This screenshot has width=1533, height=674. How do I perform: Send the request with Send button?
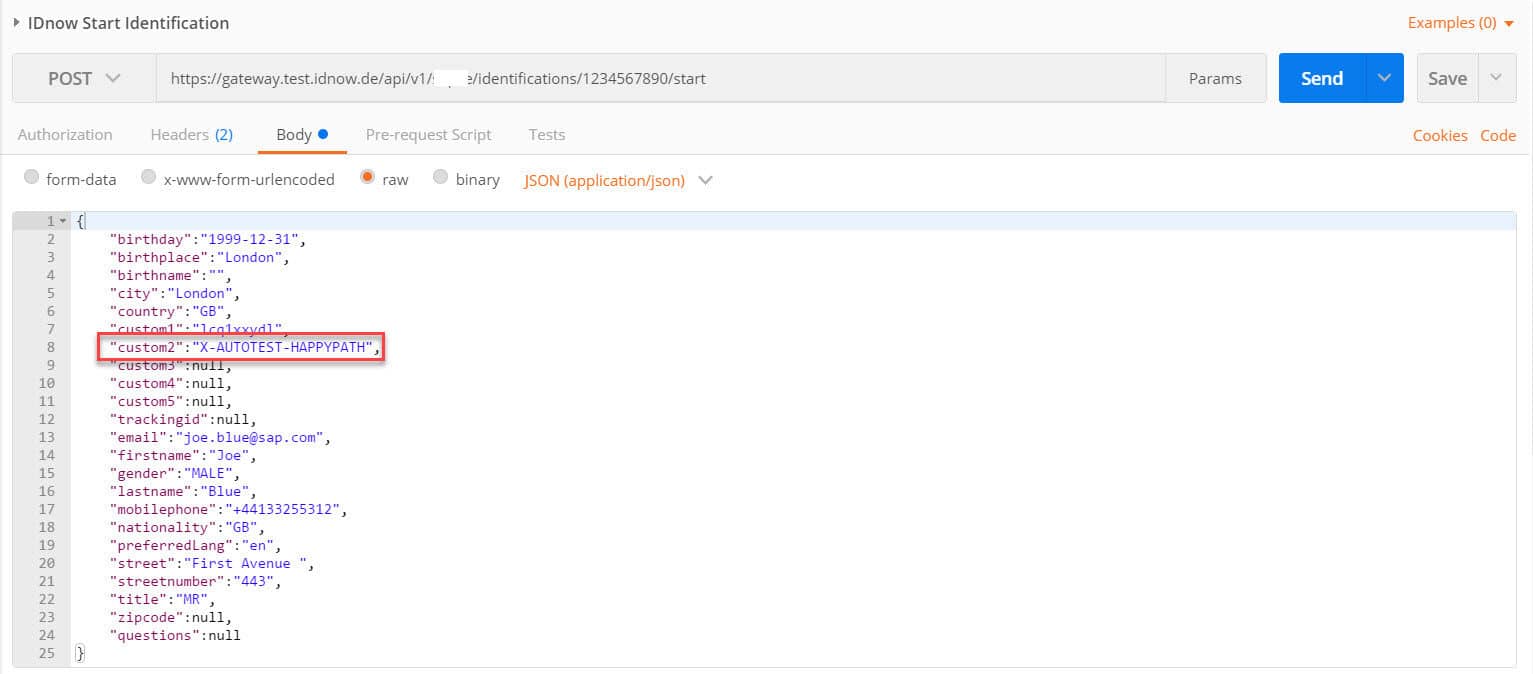(1321, 78)
